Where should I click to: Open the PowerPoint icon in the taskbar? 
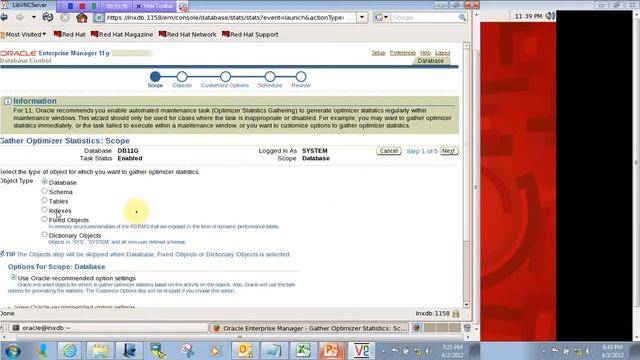click(331, 351)
